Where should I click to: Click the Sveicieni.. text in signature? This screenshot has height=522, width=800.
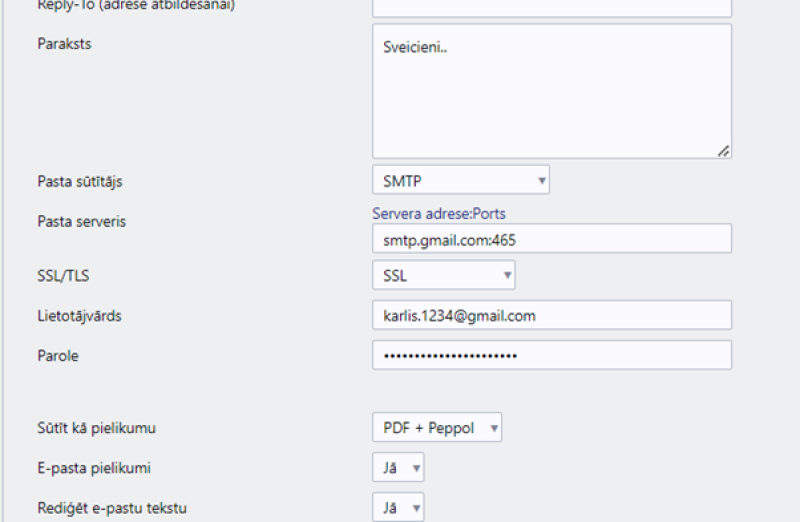pos(415,47)
